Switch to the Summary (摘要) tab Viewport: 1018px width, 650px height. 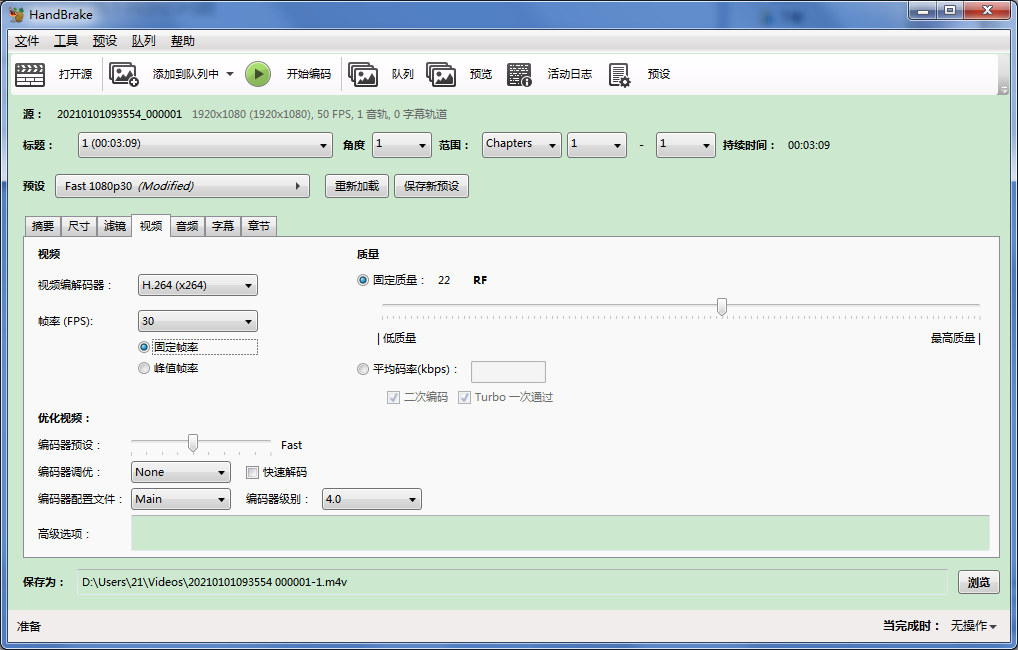click(x=43, y=226)
